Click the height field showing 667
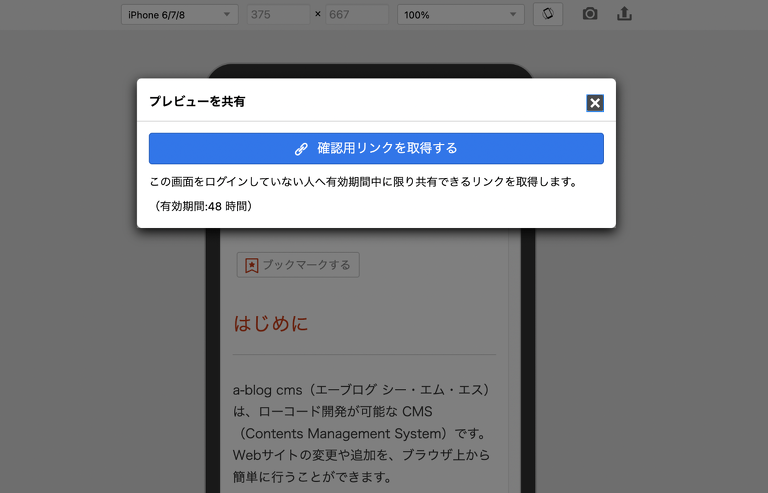 [x=356, y=15]
